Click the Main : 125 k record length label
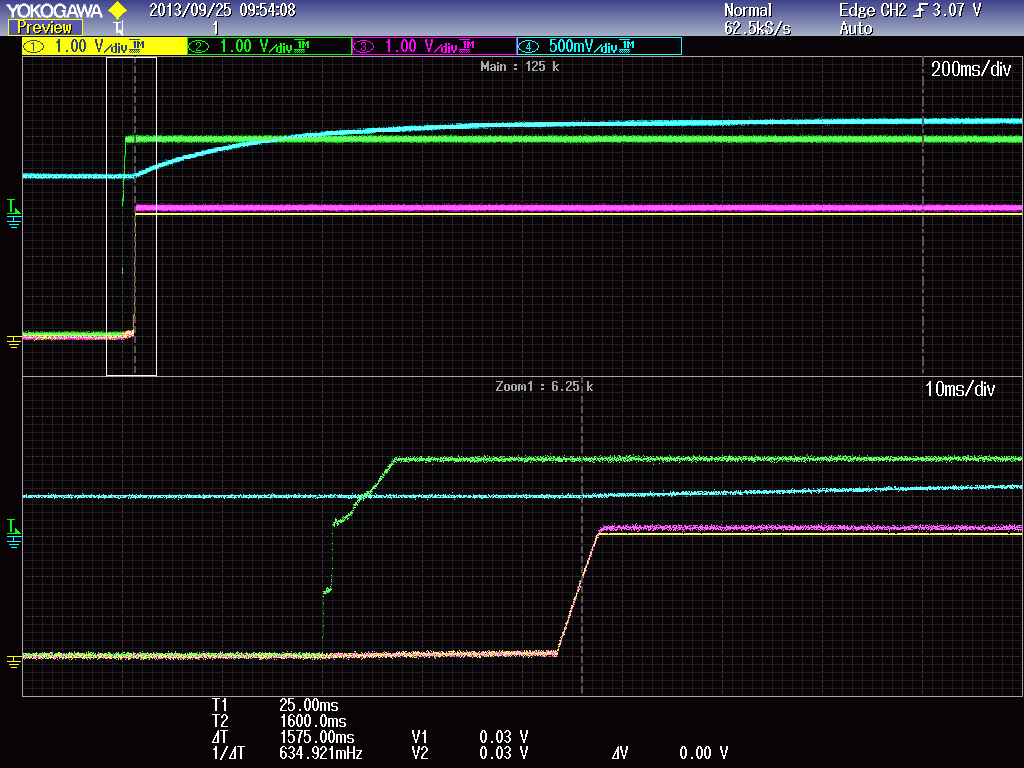The width and height of the screenshot is (1024, 768). click(519, 66)
